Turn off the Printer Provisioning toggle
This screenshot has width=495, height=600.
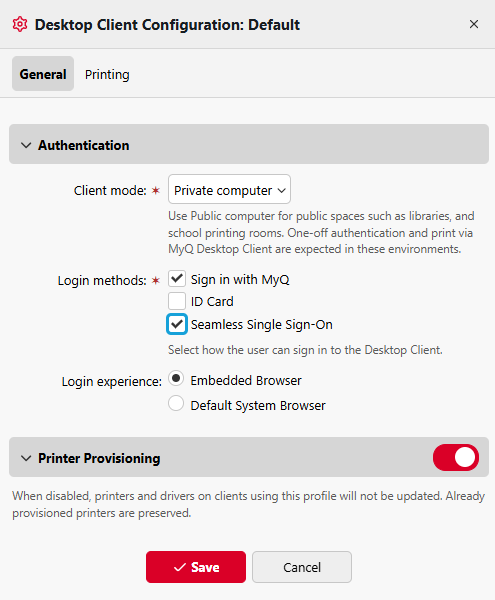click(456, 457)
